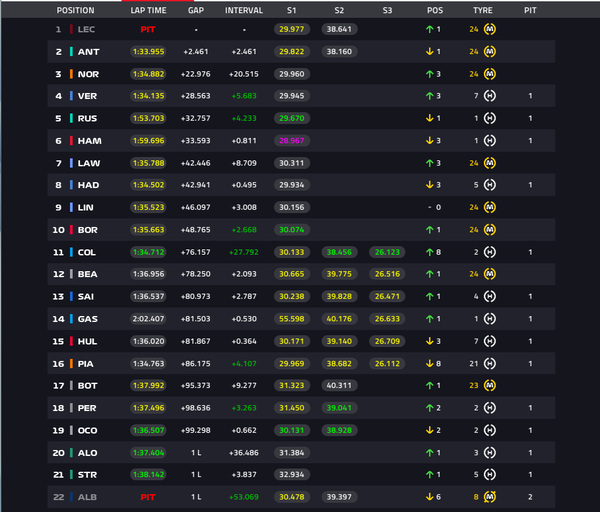Click the hard tyre icon for PIA
Viewport: 600px width, 512px height.
click(x=489, y=364)
